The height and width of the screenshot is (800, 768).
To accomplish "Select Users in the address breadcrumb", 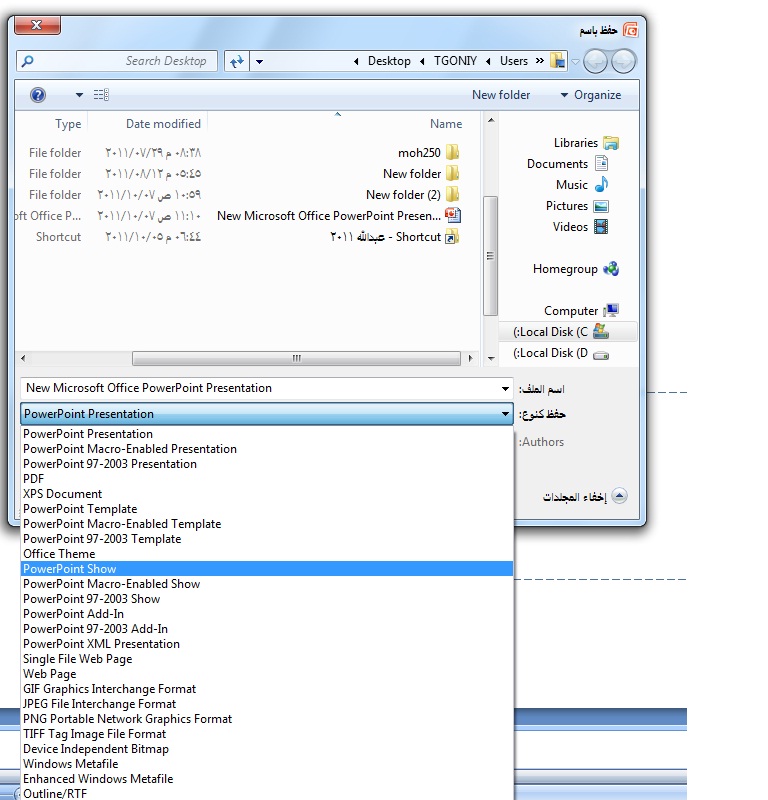I will [x=513, y=61].
